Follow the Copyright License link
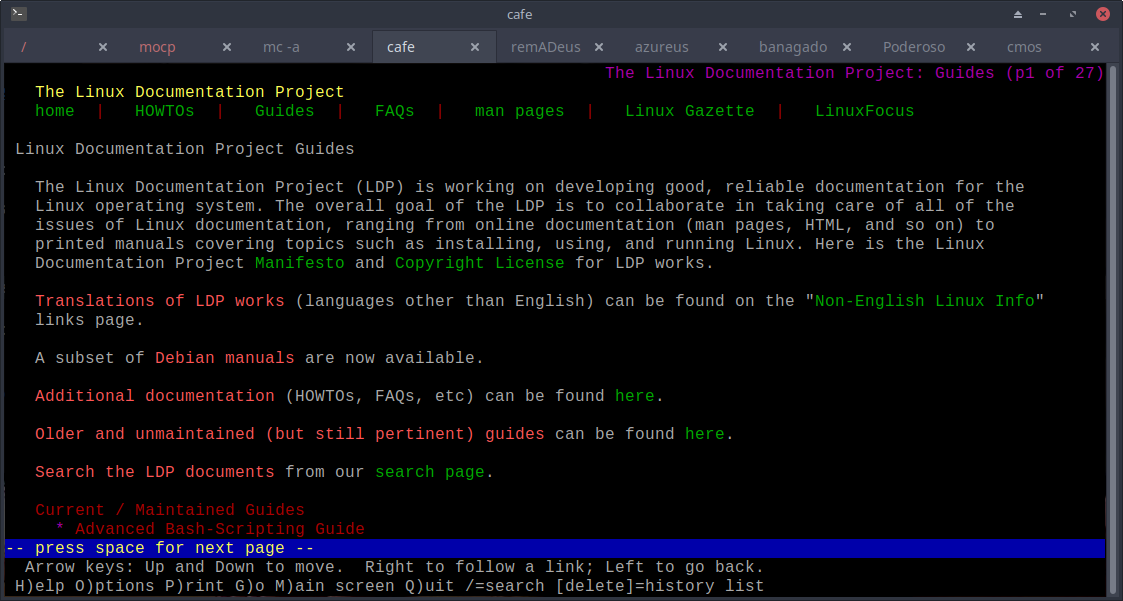Image resolution: width=1123 pixels, height=601 pixels. click(479, 263)
